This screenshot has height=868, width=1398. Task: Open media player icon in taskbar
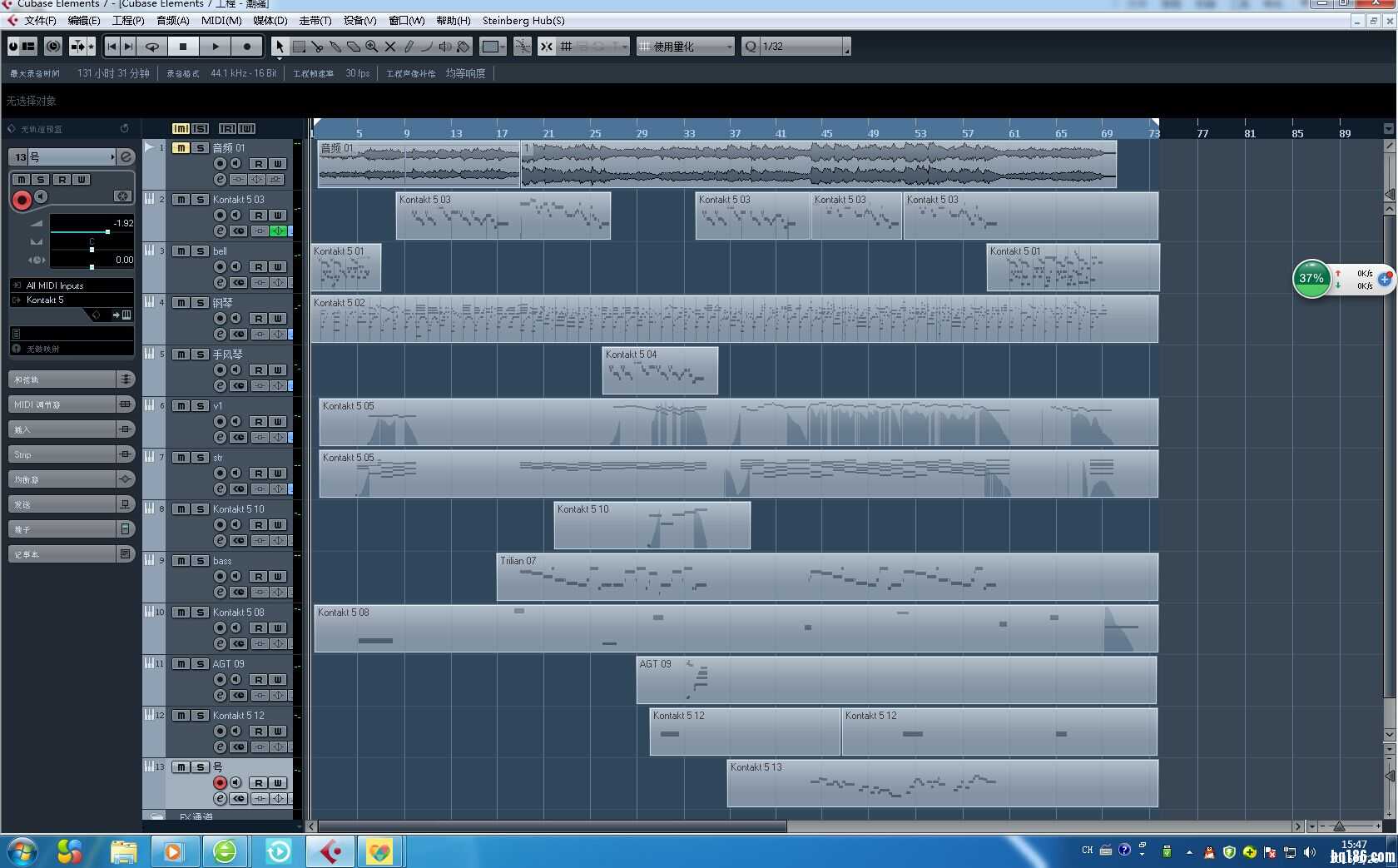173,851
